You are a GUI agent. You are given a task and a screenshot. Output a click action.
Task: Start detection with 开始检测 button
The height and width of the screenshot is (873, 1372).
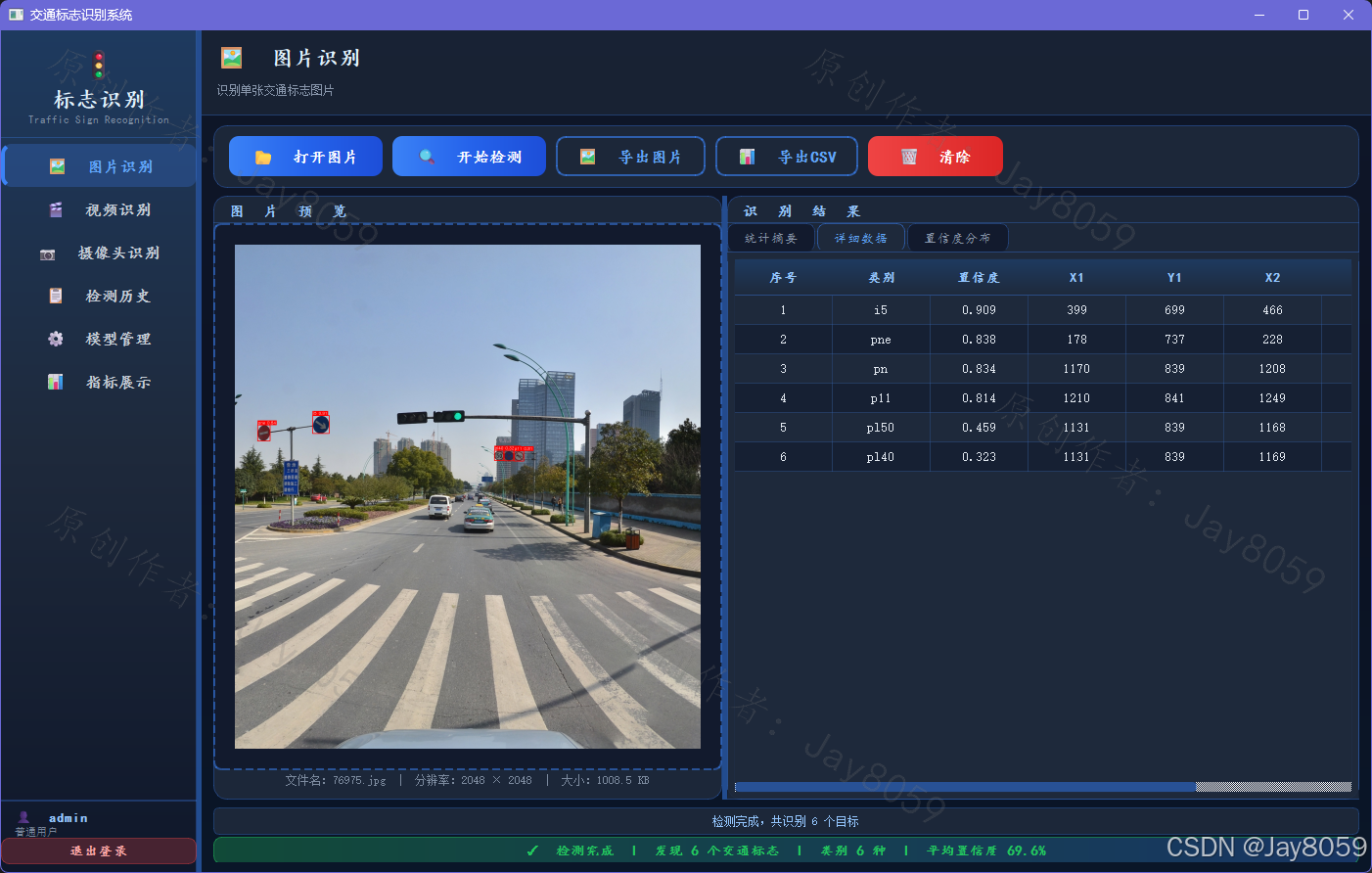469,157
